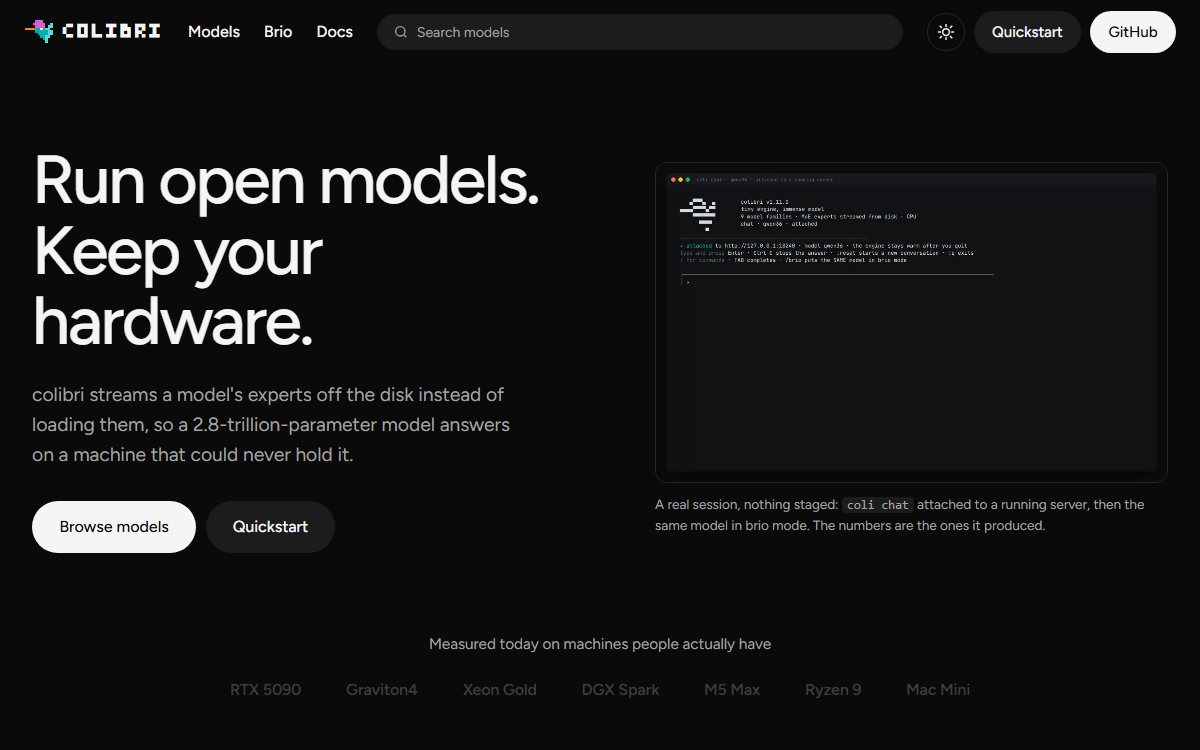Click the Quickstart button below hero text

270,527
